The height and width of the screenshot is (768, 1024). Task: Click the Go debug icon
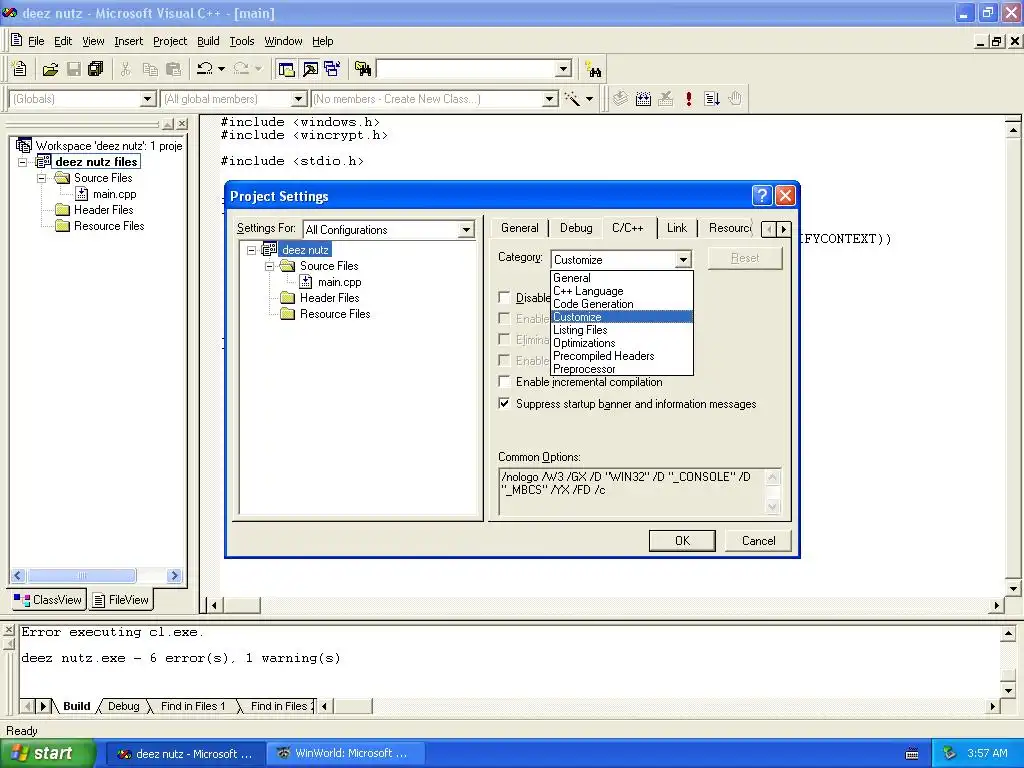(x=712, y=99)
